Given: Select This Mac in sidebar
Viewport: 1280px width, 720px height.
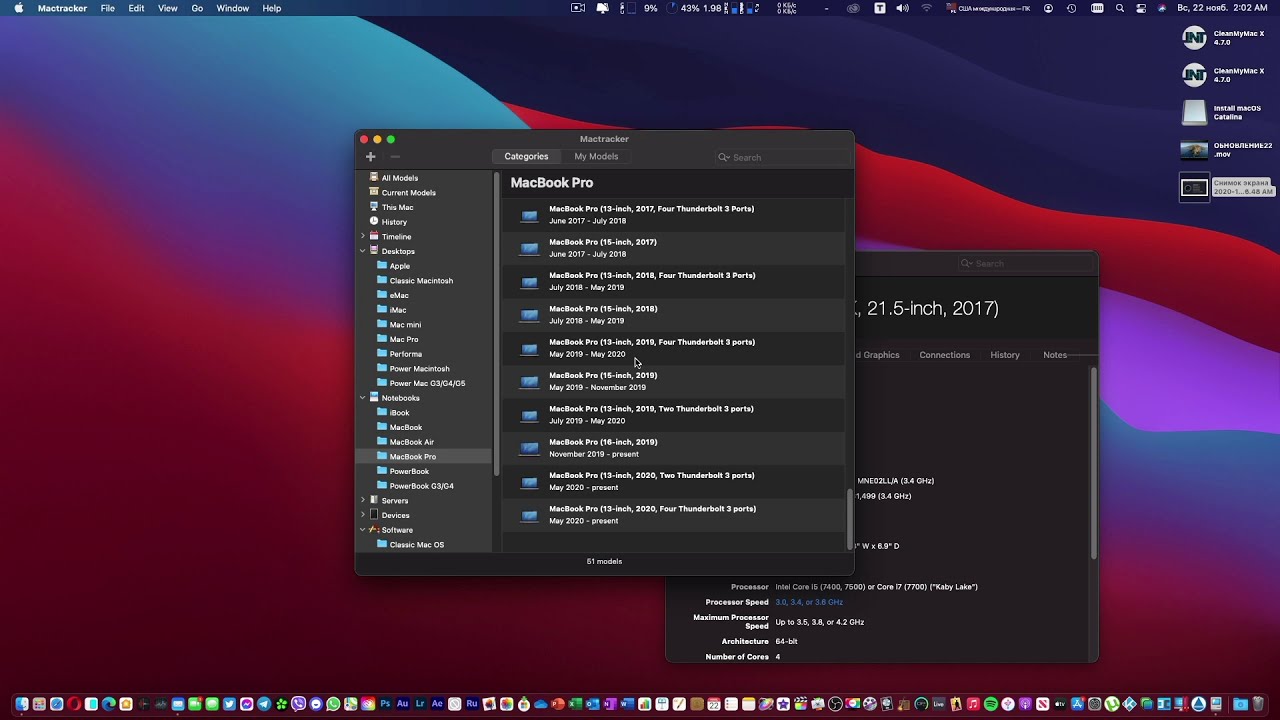Looking at the screenshot, I should [x=425, y=207].
